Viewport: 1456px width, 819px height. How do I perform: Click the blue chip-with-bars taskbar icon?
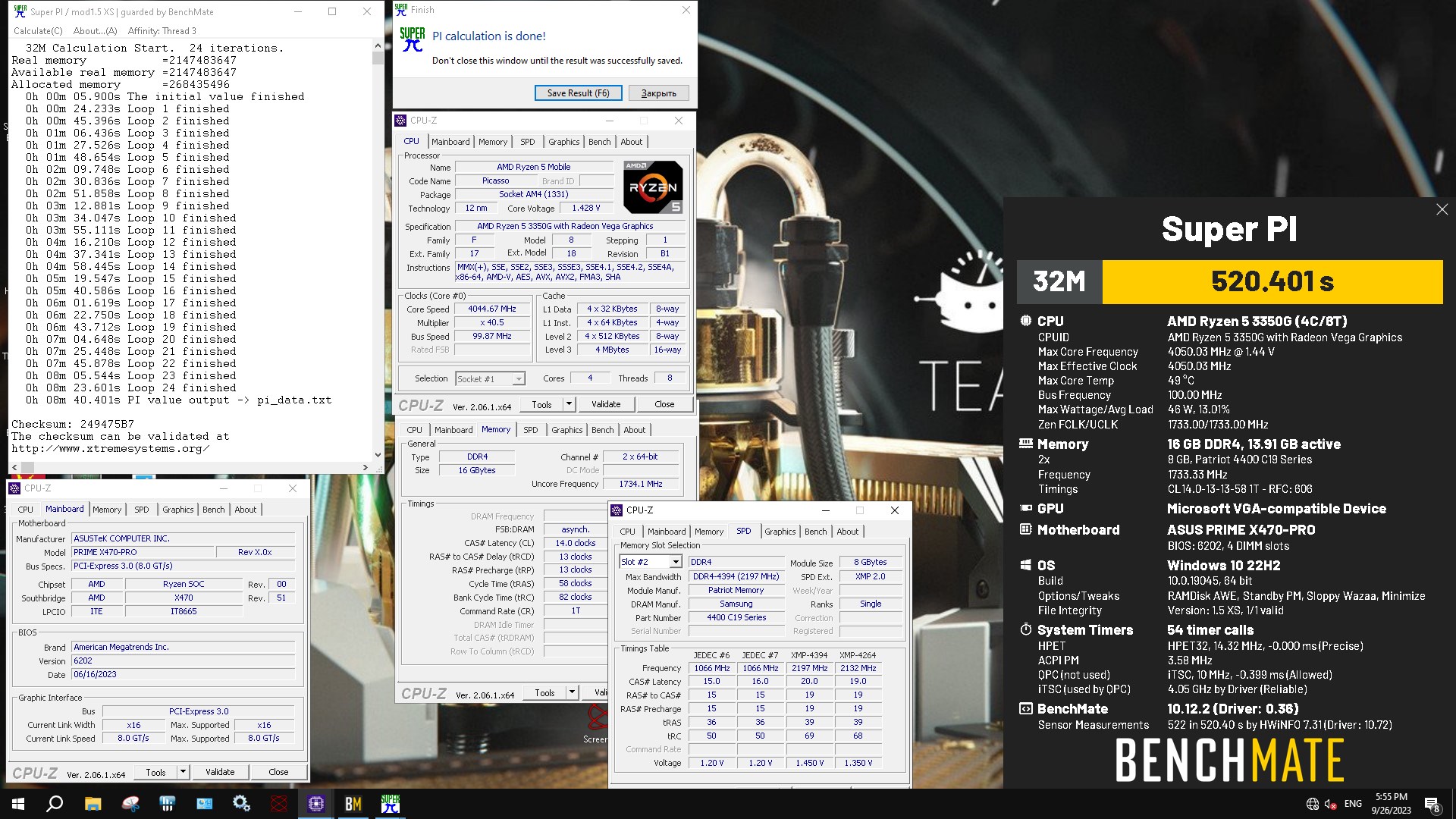(168, 804)
